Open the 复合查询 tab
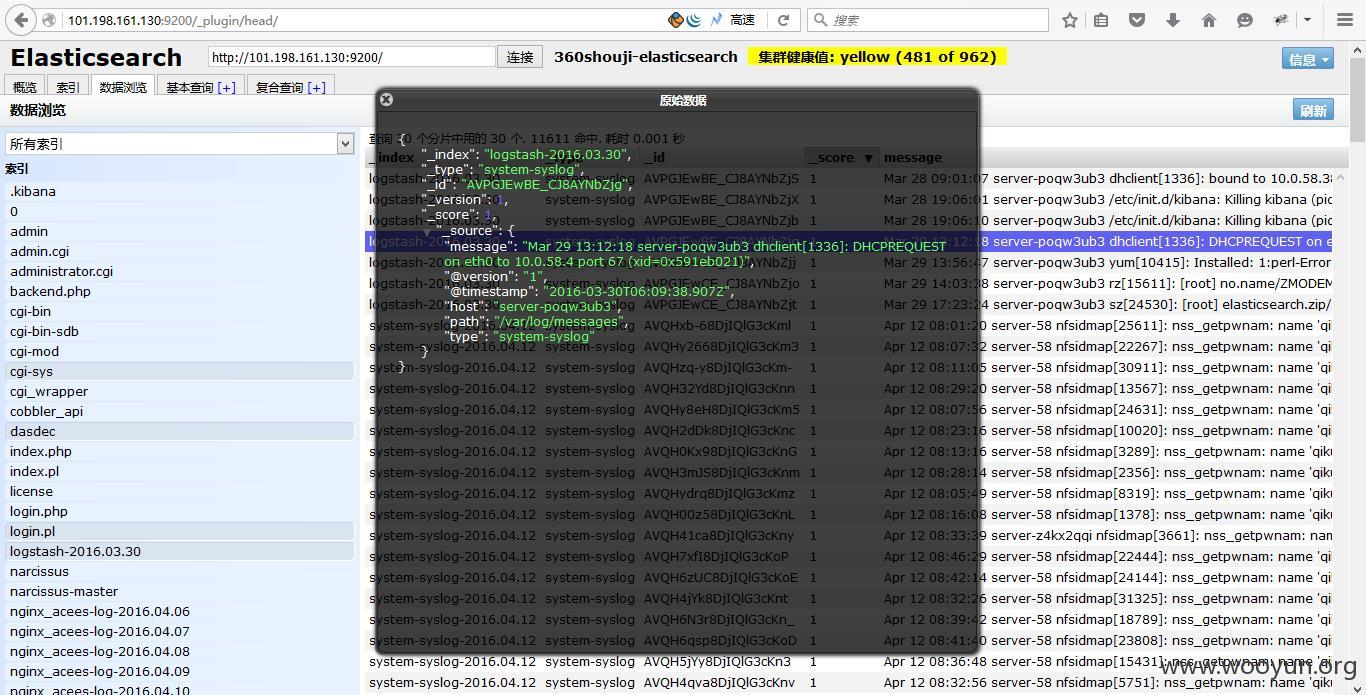The width and height of the screenshot is (1366, 695). click(x=279, y=88)
